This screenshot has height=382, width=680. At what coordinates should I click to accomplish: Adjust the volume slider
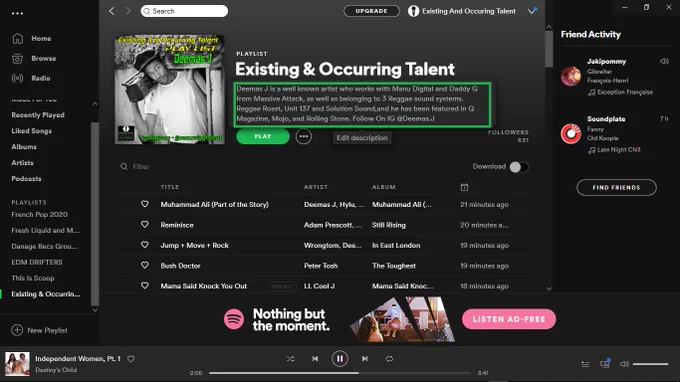click(651, 364)
